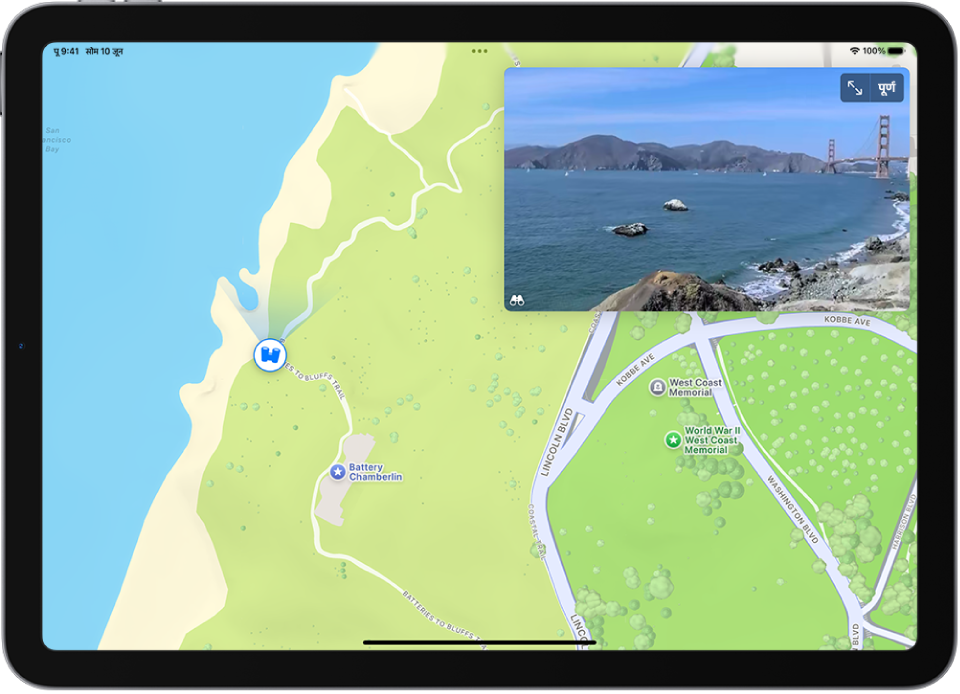Tap the home indicator bar at bottom
The image size is (960, 694).
tap(479, 643)
